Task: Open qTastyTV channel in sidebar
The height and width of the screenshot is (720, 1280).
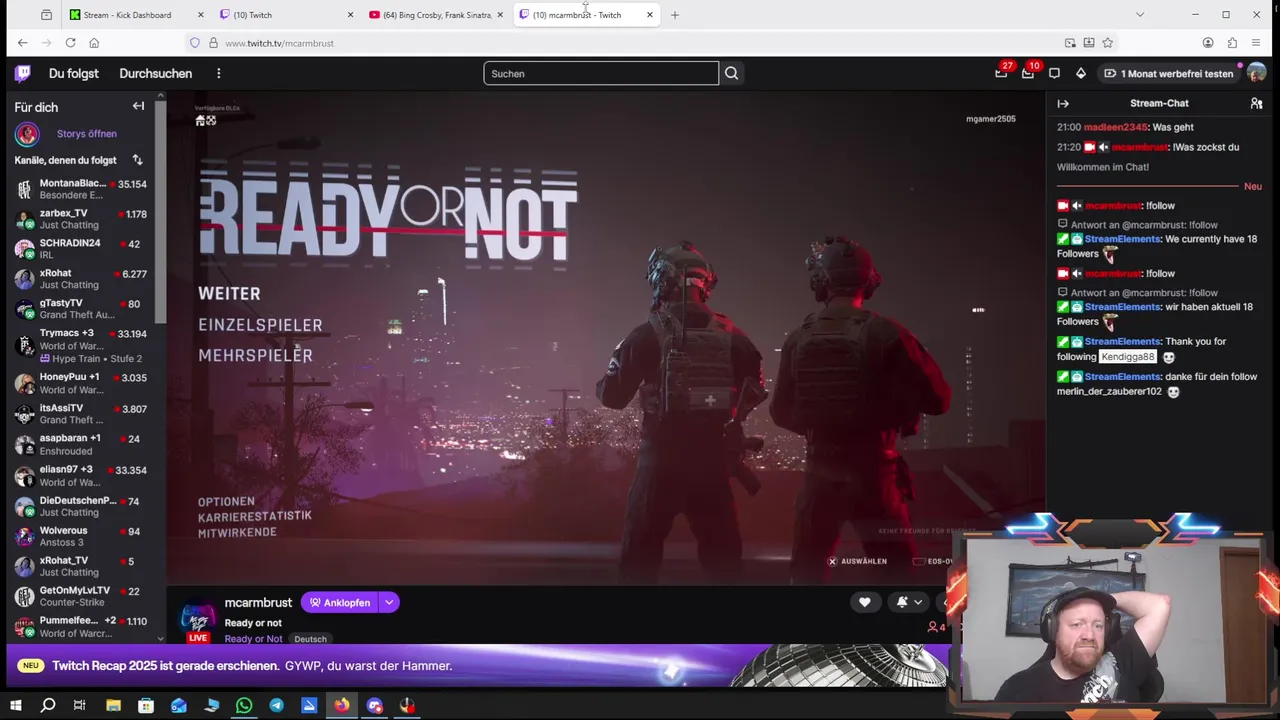Action: (x=81, y=309)
